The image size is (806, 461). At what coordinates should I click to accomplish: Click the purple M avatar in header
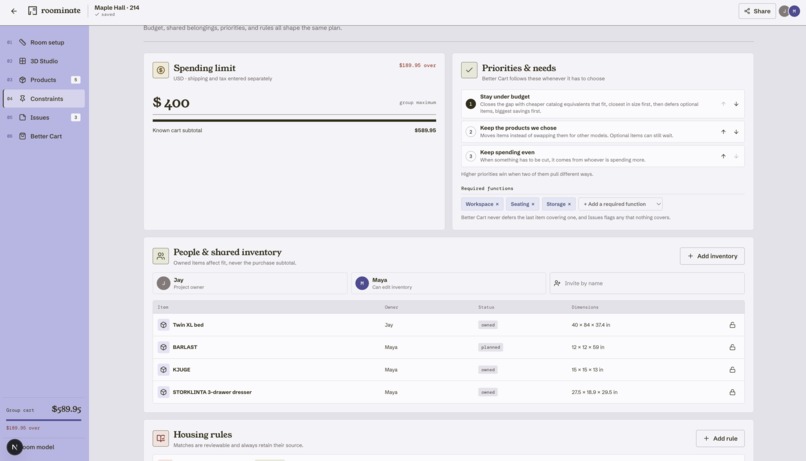click(x=794, y=11)
